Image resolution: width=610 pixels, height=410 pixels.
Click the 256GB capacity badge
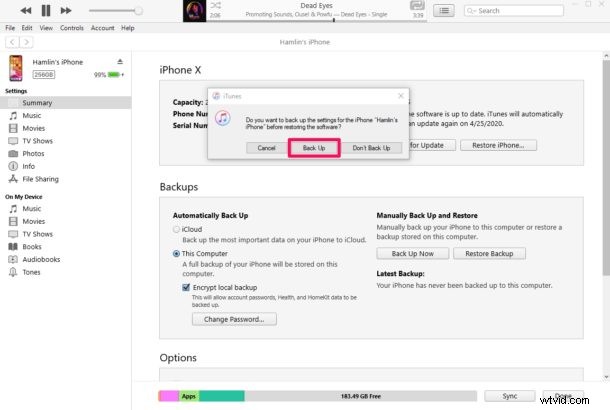44,75
